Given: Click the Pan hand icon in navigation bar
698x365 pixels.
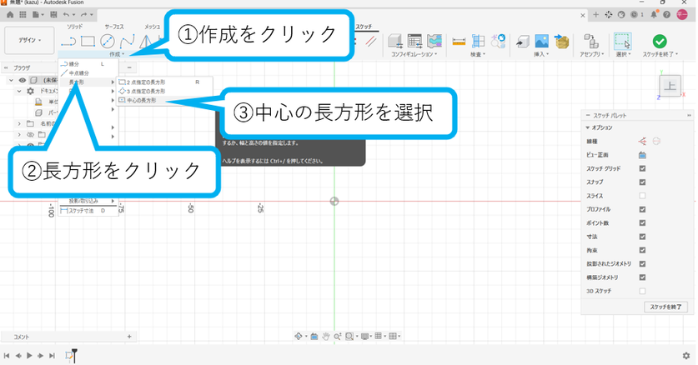Looking at the screenshot, I should click(326, 337).
